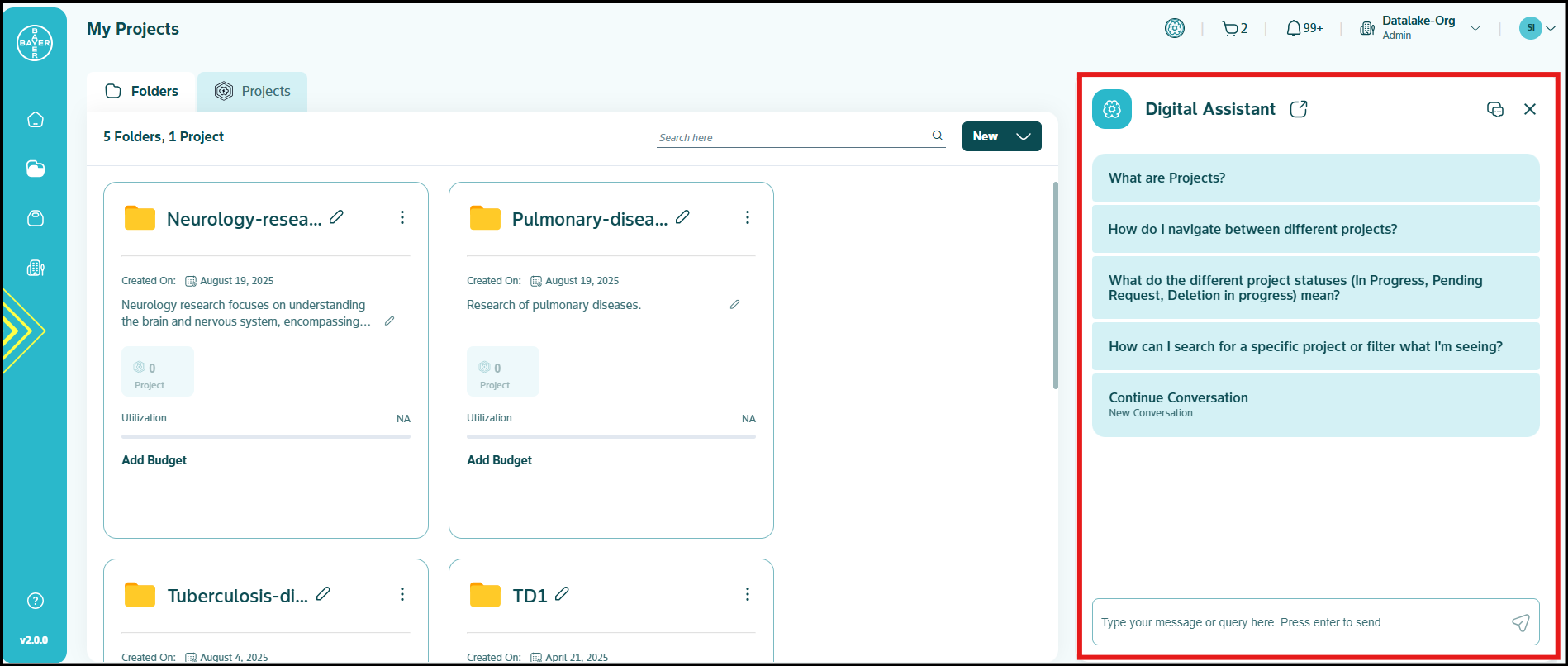Screen dimensions: 1568x666
Task: Click the Home icon in left sidebar
Action: pos(36,120)
